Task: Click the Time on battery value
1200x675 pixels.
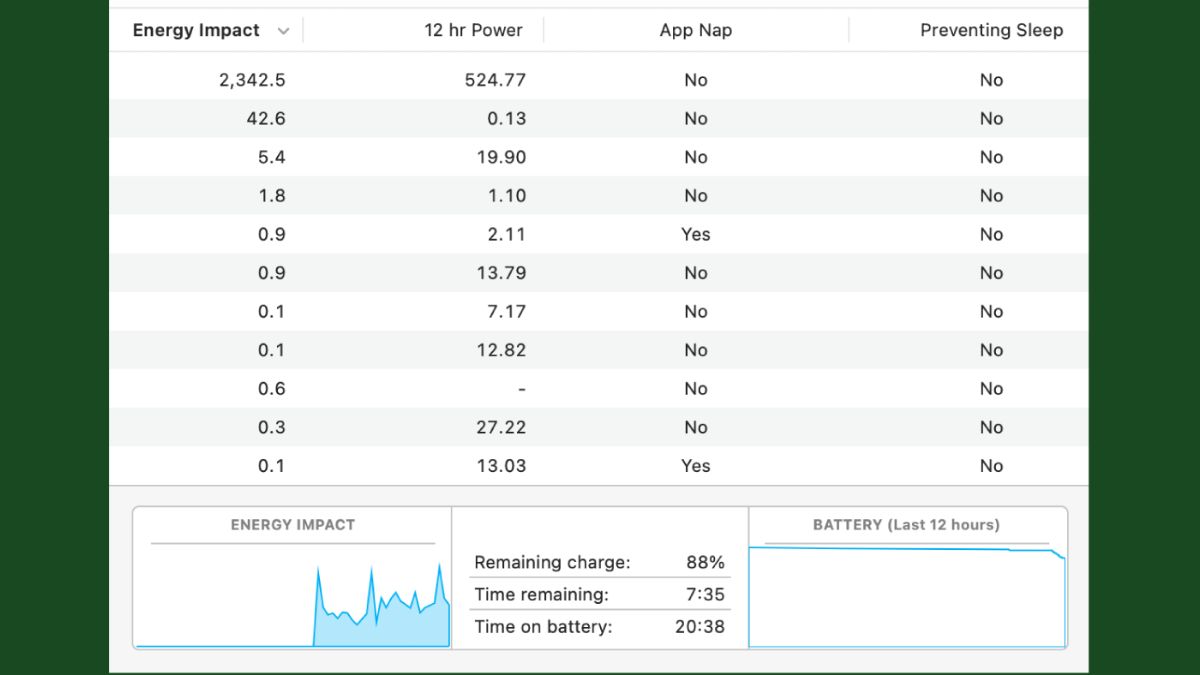Action: click(x=699, y=627)
